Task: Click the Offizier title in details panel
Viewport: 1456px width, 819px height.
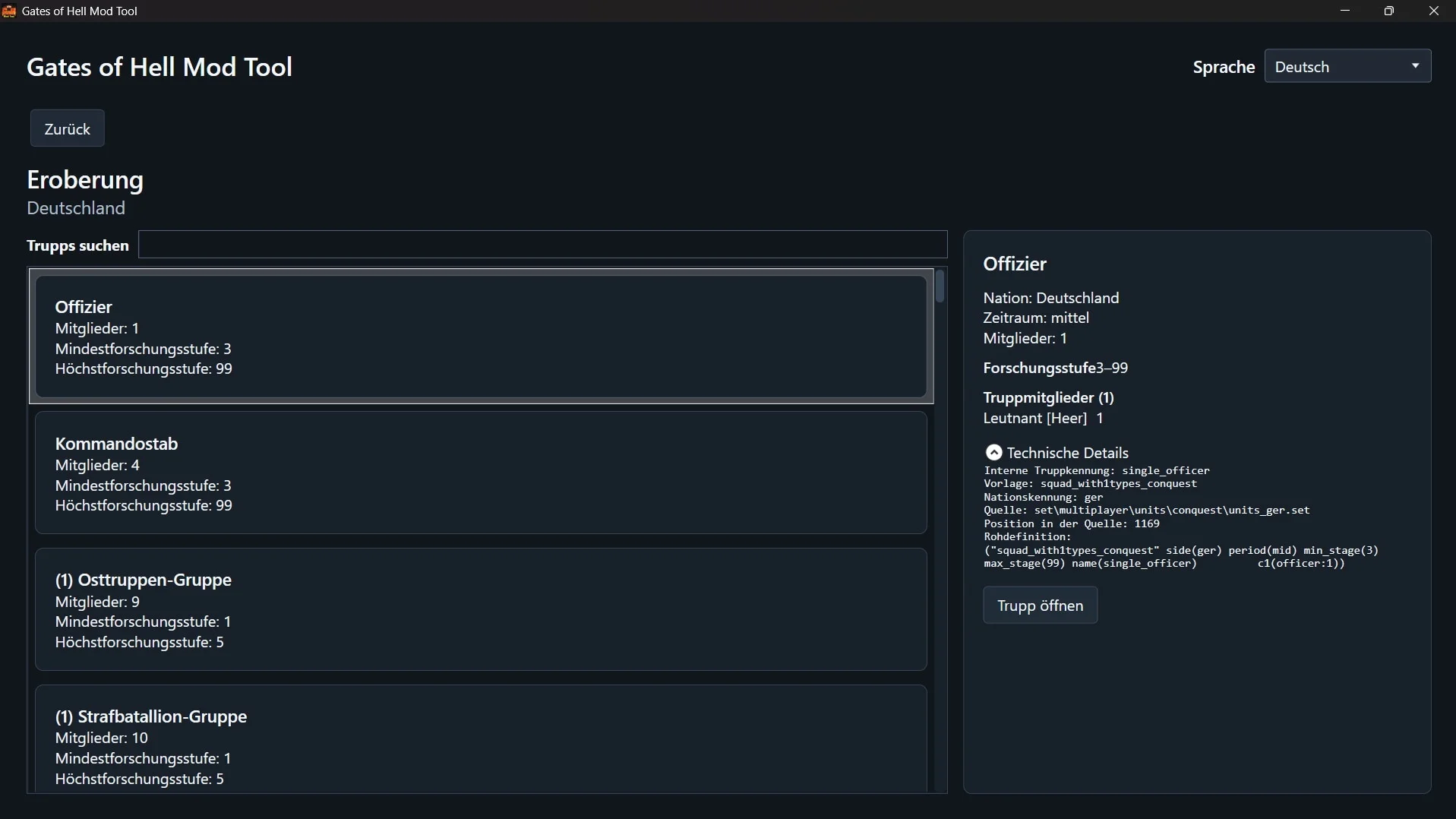Action: point(1015,264)
